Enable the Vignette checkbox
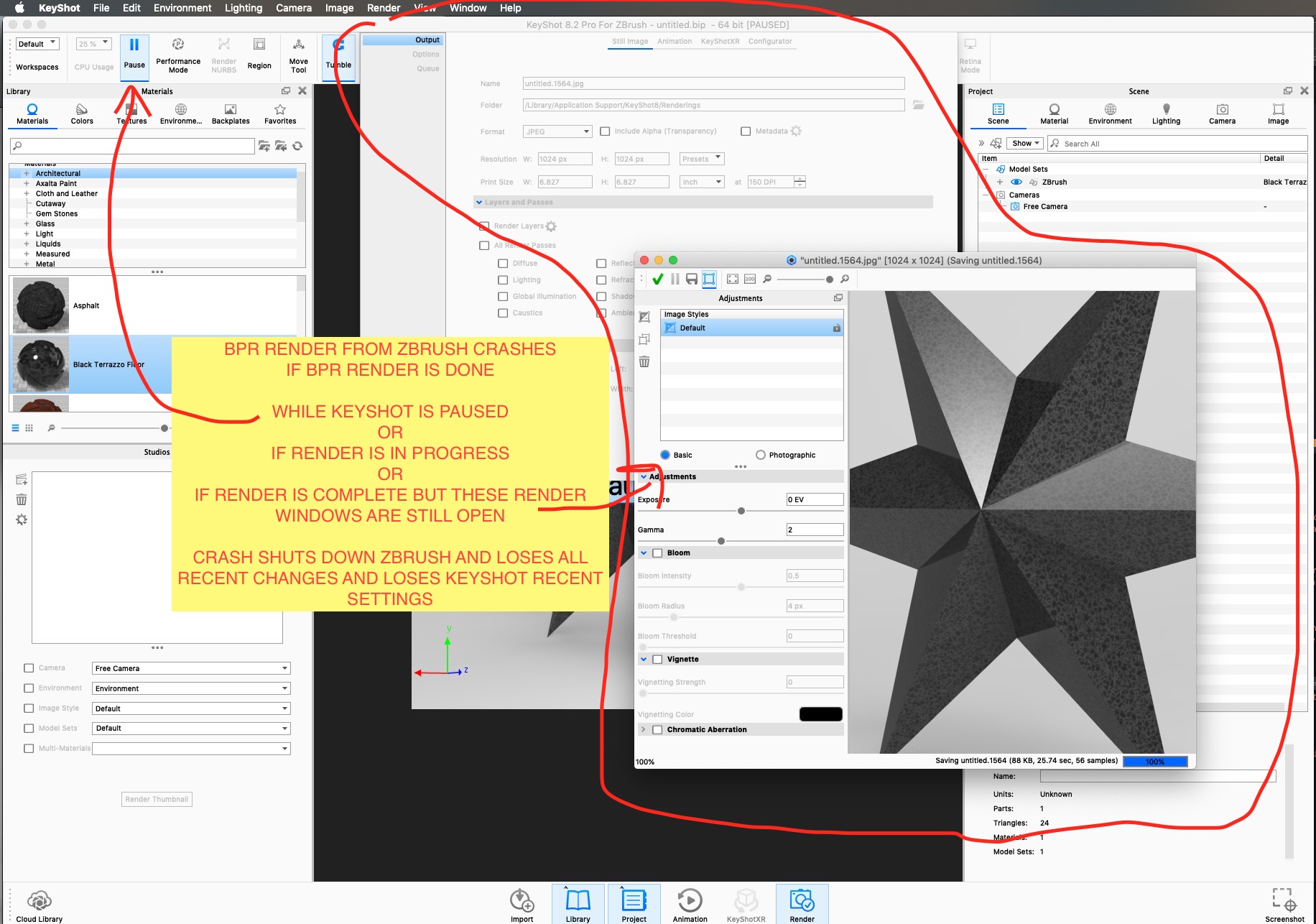Screen dimensions: 1316x924 pos(657,659)
